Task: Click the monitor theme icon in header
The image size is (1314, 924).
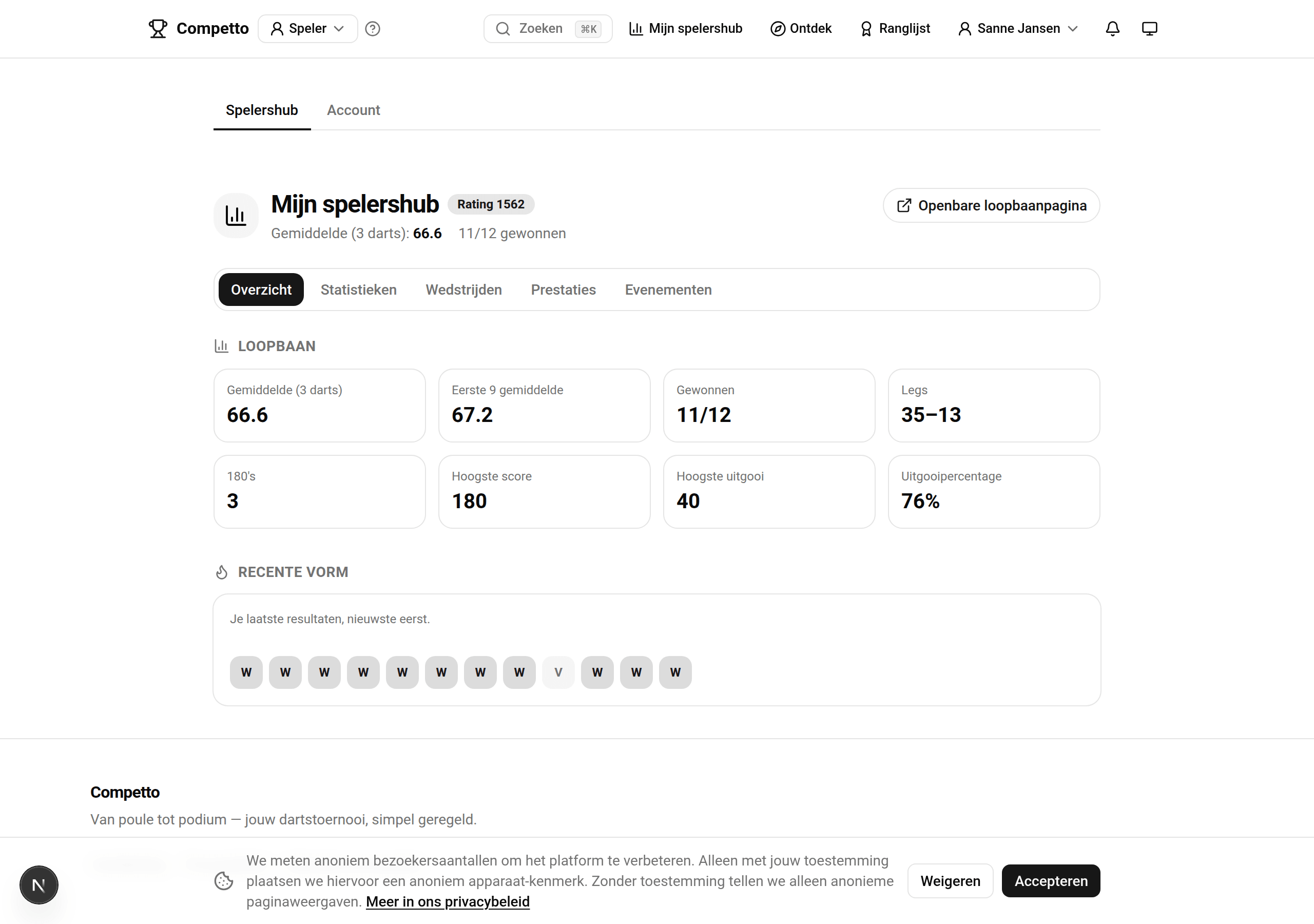Action: [1149, 29]
